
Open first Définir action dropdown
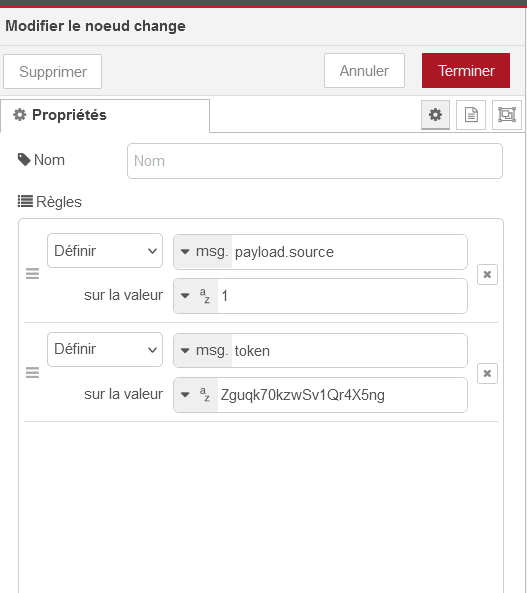pyautogui.click(x=105, y=251)
